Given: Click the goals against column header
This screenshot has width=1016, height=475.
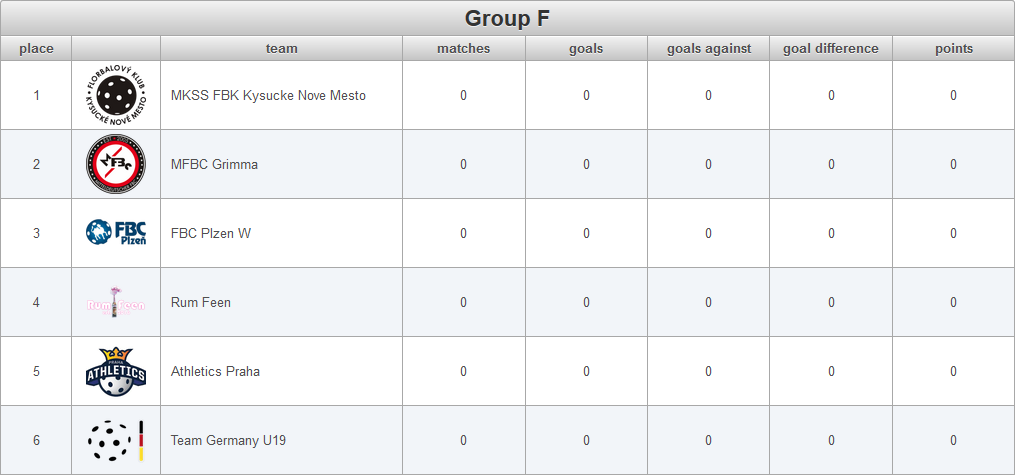Looking at the screenshot, I should pyautogui.click(x=709, y=49).
